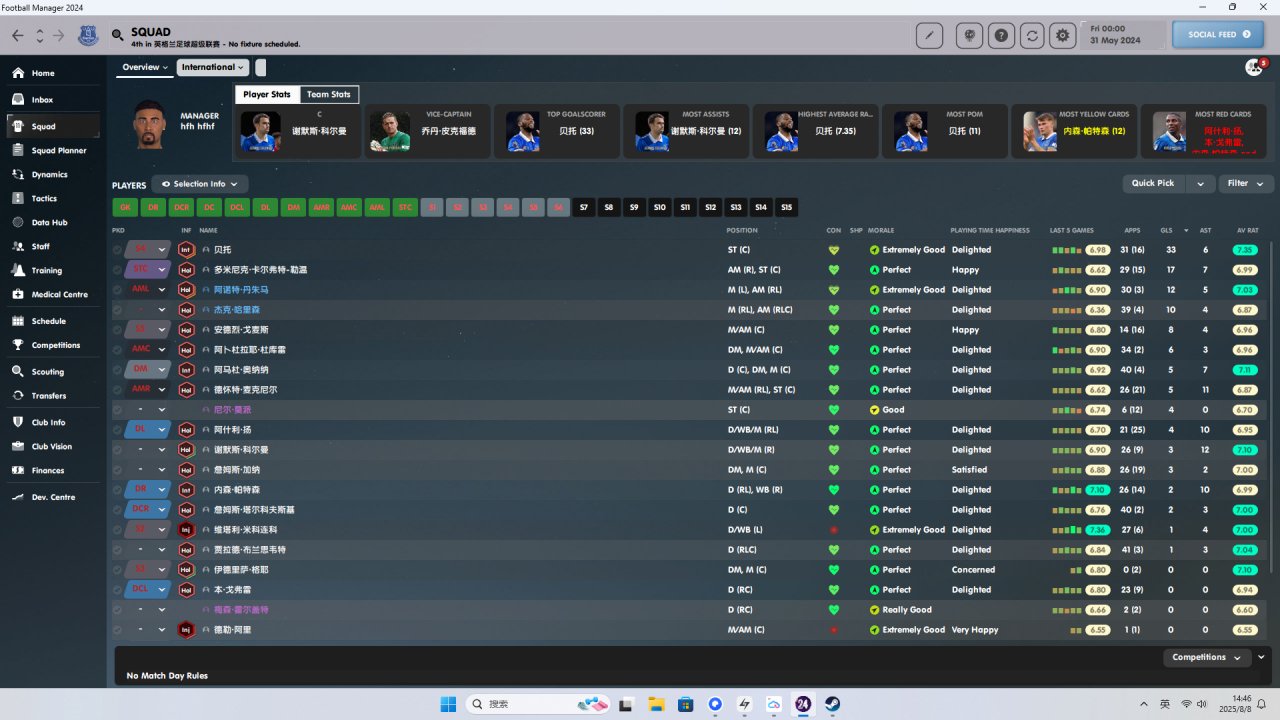Tick the selection circle for 阿卜杜拉耶·杜库雷

pyautogui.click(x=117, y=350)
